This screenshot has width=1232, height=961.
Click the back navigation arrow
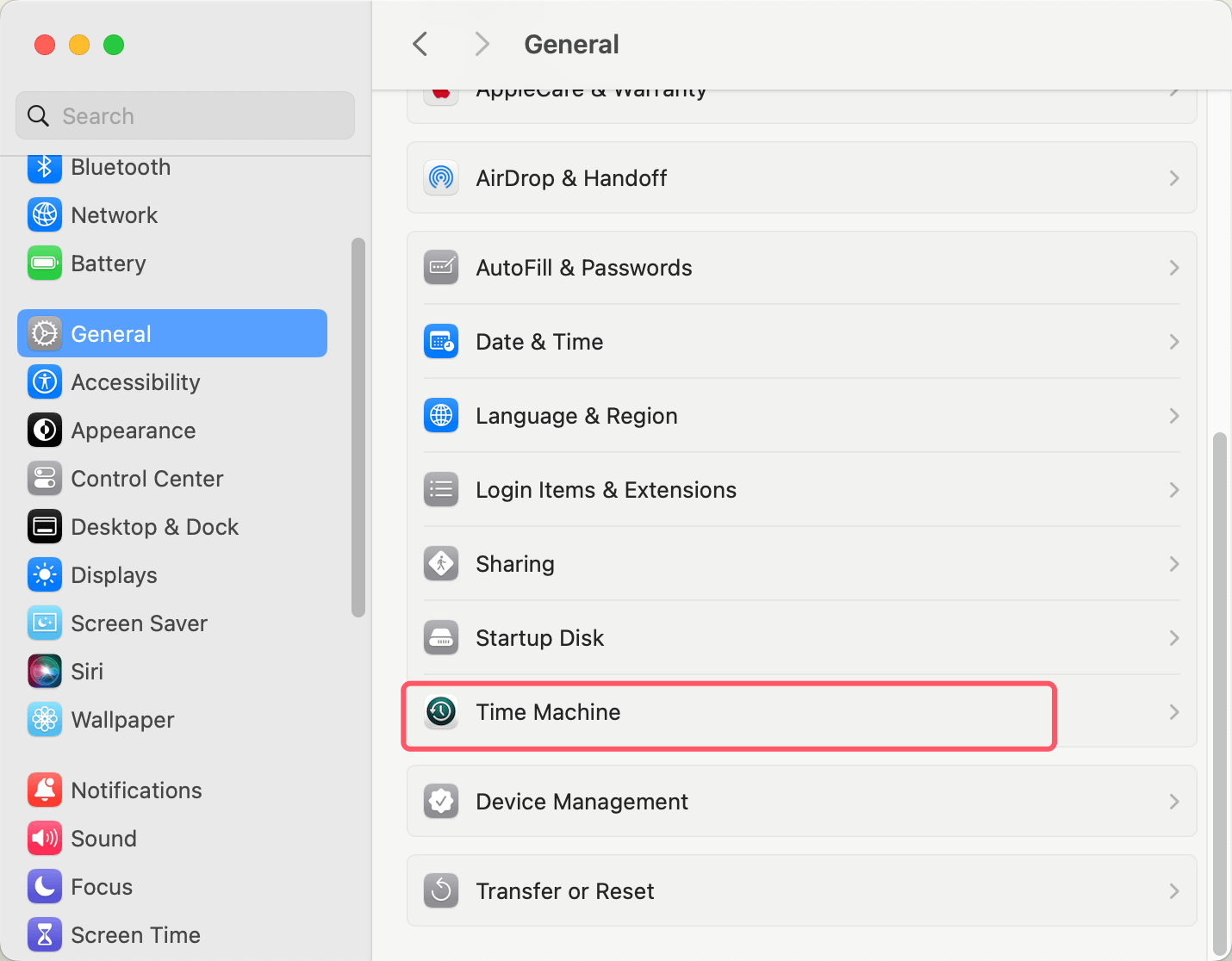point(420,44)
